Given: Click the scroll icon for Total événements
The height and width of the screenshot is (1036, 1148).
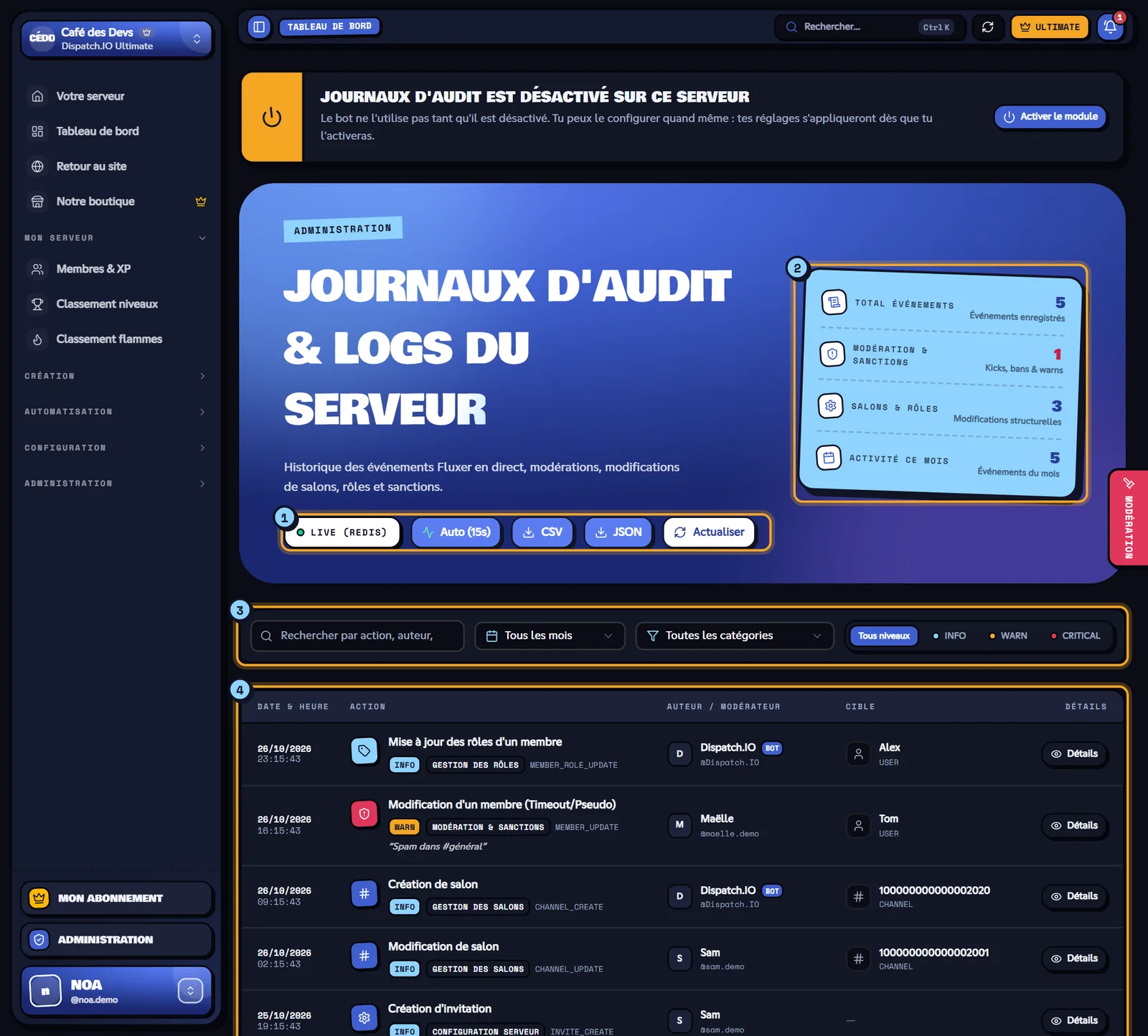Looking at the screenshot, I should click(x=834, y=302).
